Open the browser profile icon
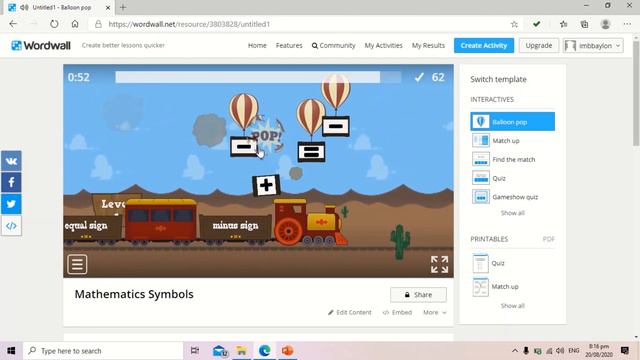This screenshot has width=640, height=360. [x=605, y=24]
